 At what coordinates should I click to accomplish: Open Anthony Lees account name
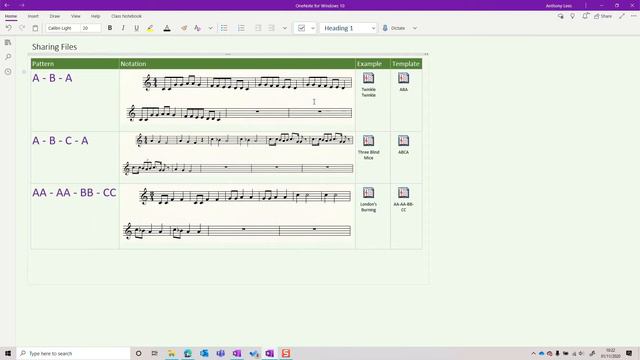pyautogui.click(x=559, y=6)
